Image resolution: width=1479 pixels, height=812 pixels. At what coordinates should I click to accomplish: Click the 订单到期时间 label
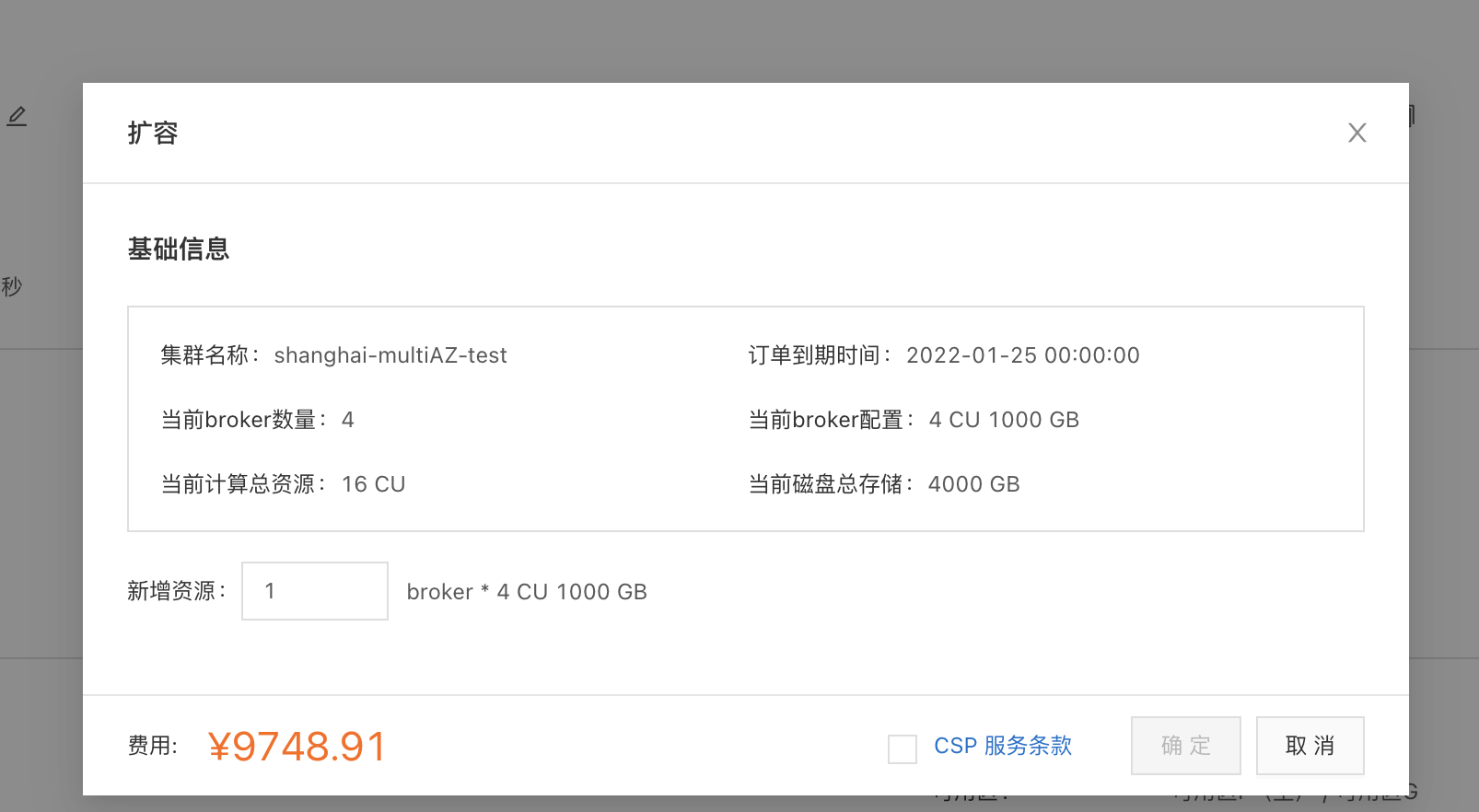(x=820, y=355)
